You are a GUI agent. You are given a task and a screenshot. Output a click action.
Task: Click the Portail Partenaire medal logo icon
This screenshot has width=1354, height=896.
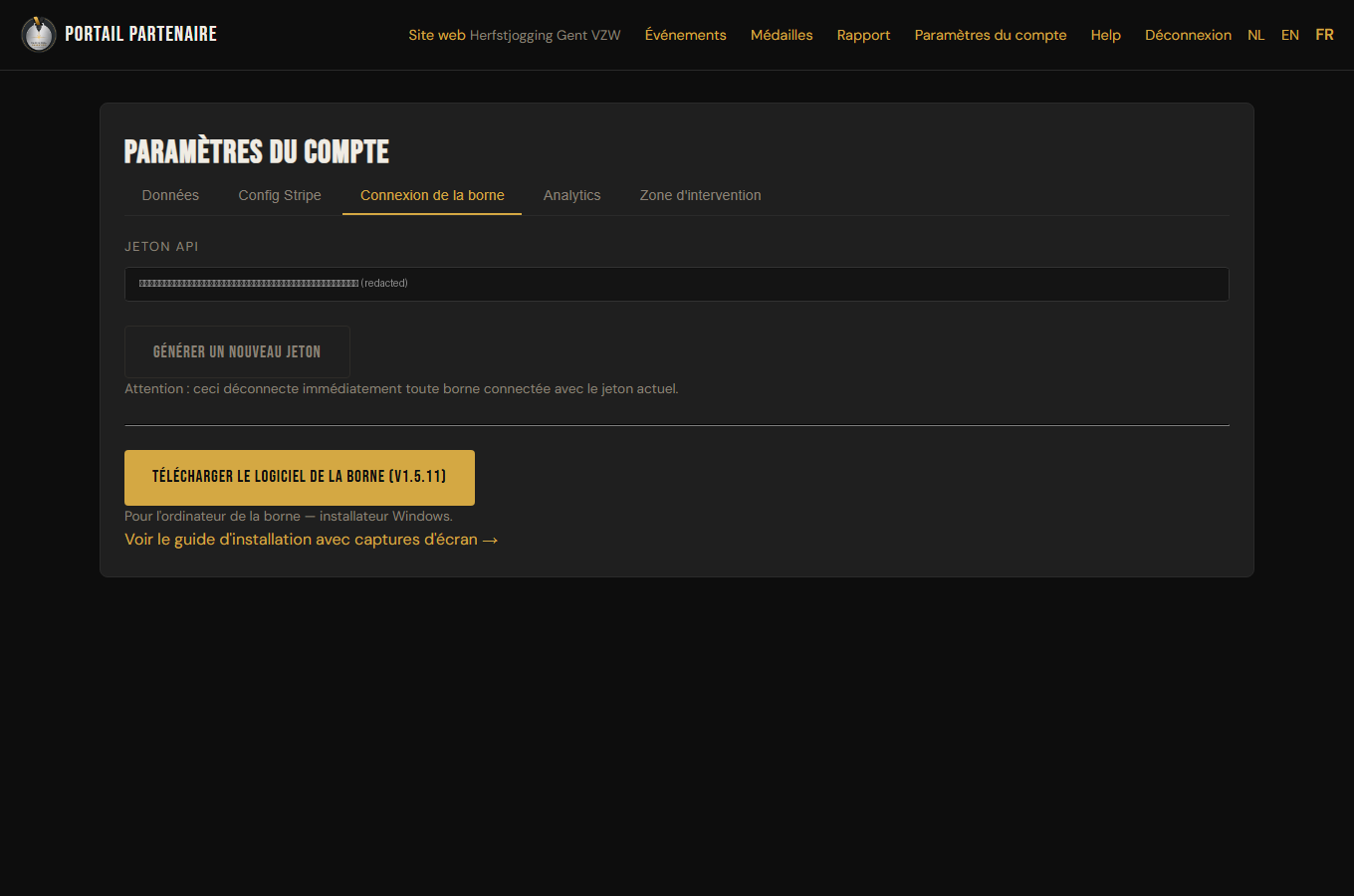click(39, 35)
